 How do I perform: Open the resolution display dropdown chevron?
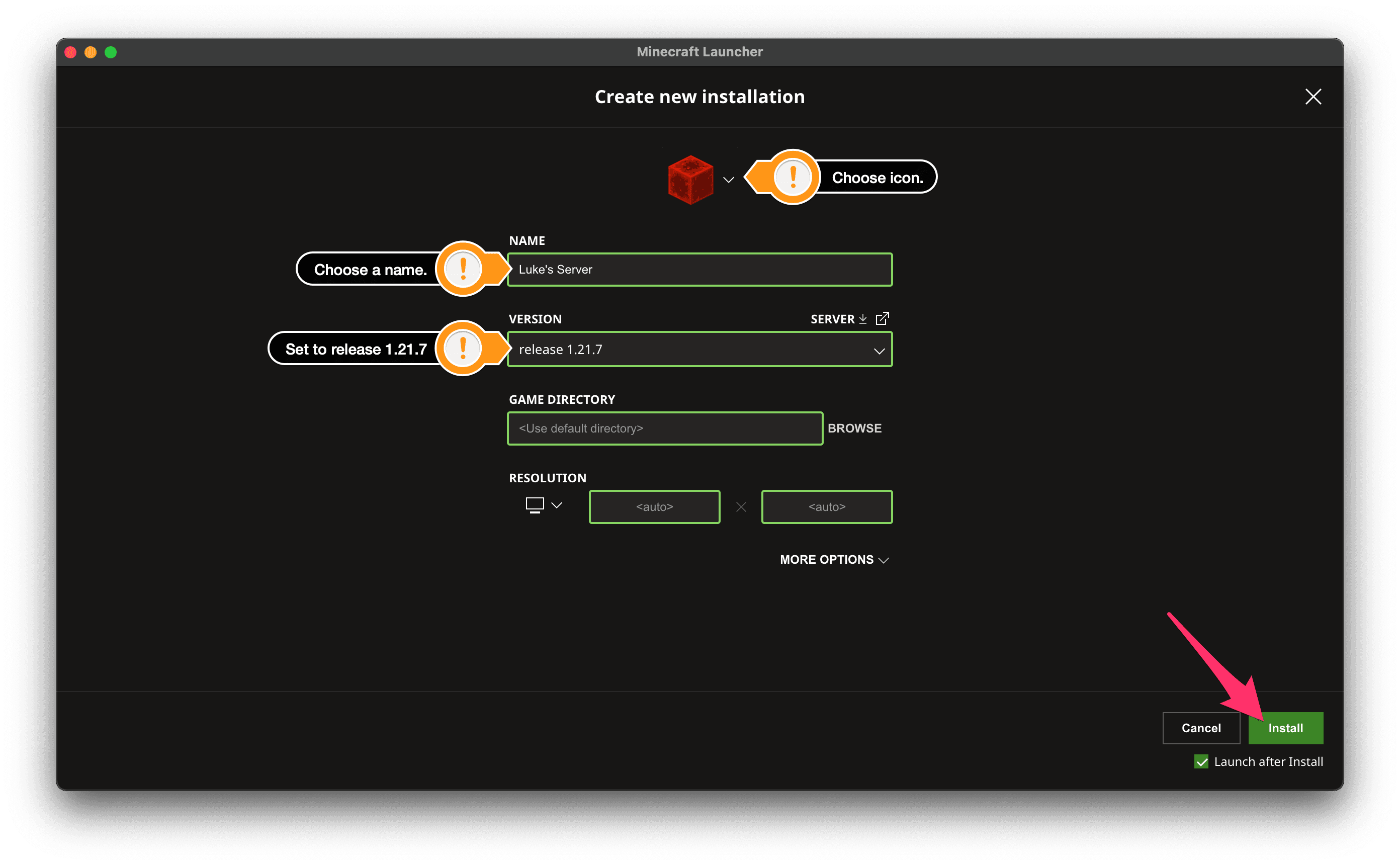click(x=557, y=505)
